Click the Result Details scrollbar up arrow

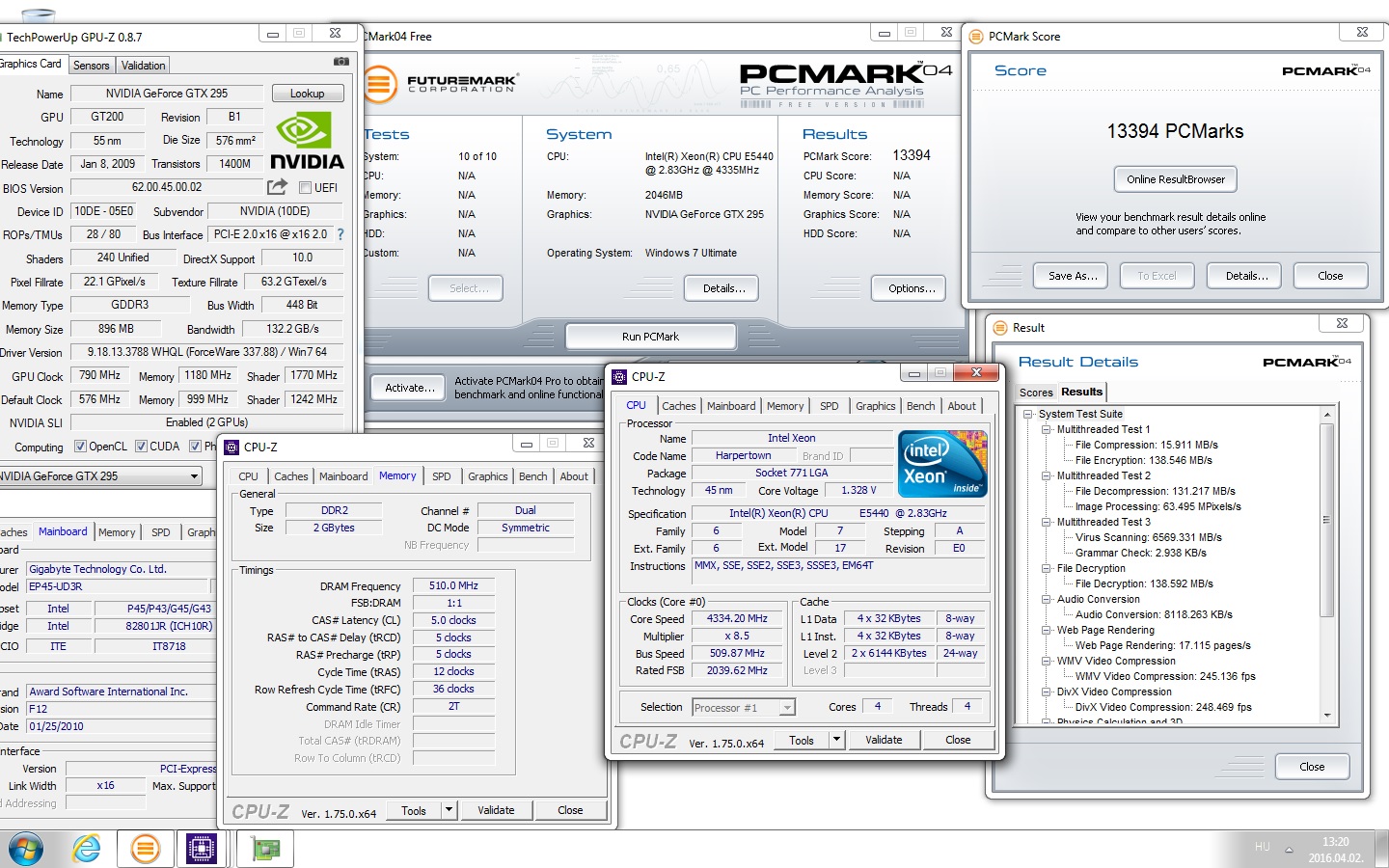(x=1327, y=415)
